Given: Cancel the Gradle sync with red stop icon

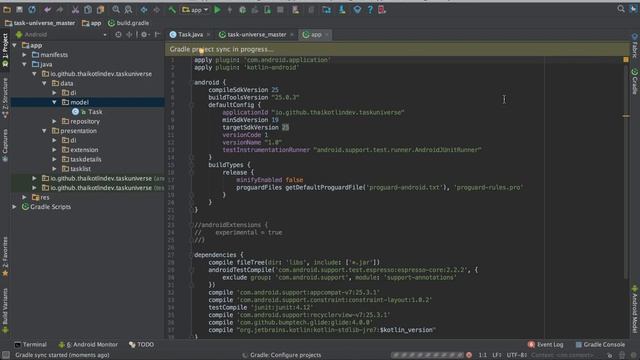Looking at the screenshot, I should (x=469, y=355).
